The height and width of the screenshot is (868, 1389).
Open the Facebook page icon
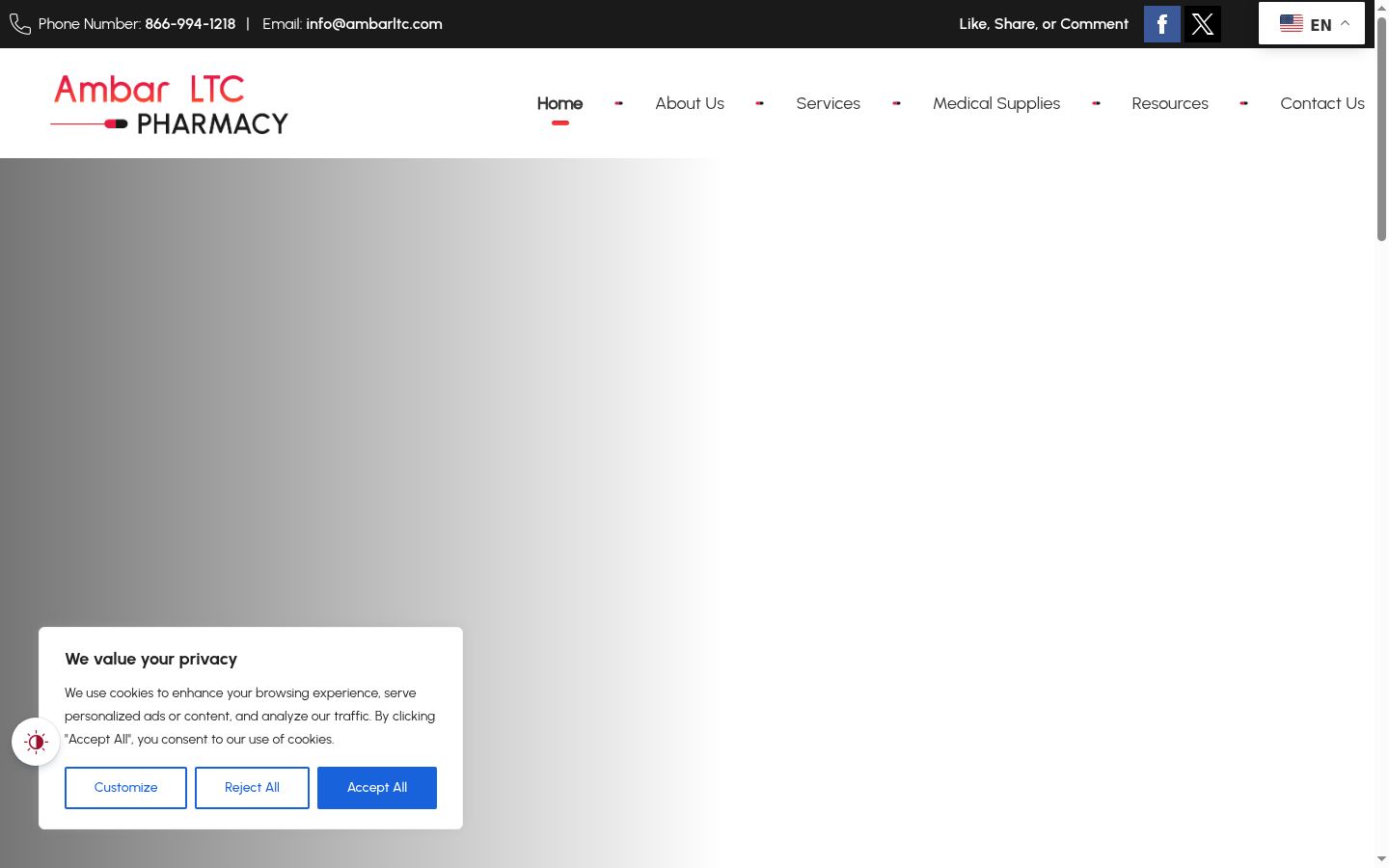[1162, 24]
